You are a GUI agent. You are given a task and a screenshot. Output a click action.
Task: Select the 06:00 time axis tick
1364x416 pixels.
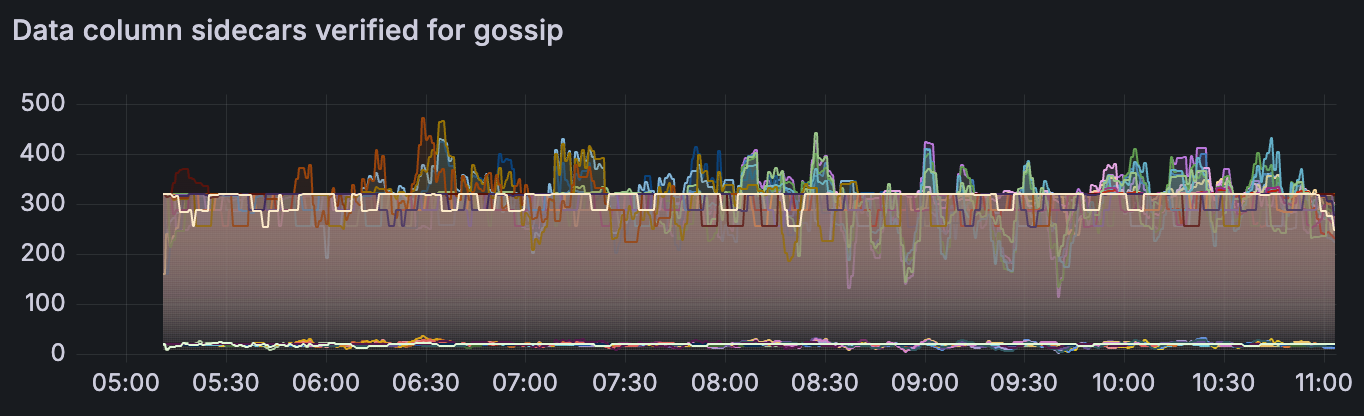(326, 383)
